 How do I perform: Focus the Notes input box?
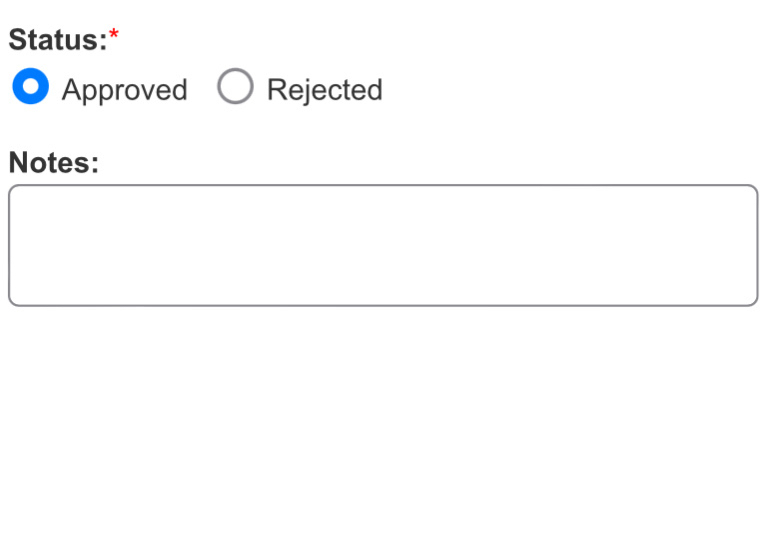(383, 245)
